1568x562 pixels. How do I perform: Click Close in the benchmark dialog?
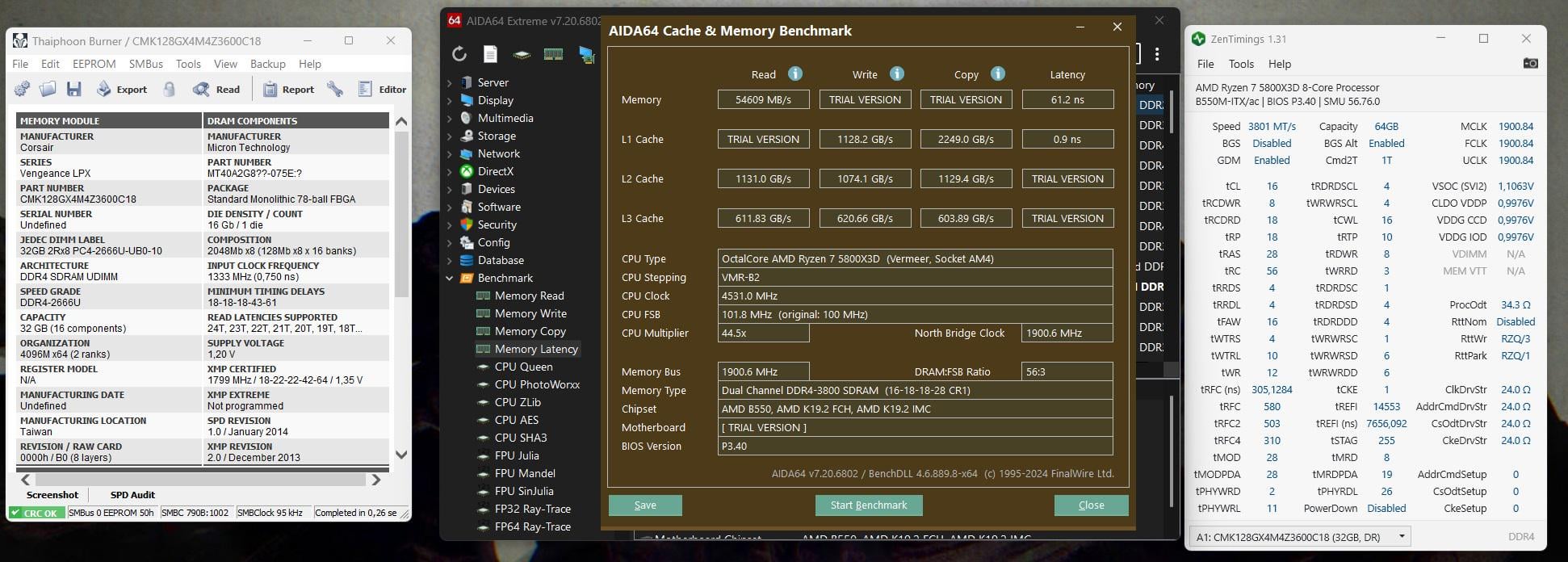pyautogui.click(x=1091, y=505)
